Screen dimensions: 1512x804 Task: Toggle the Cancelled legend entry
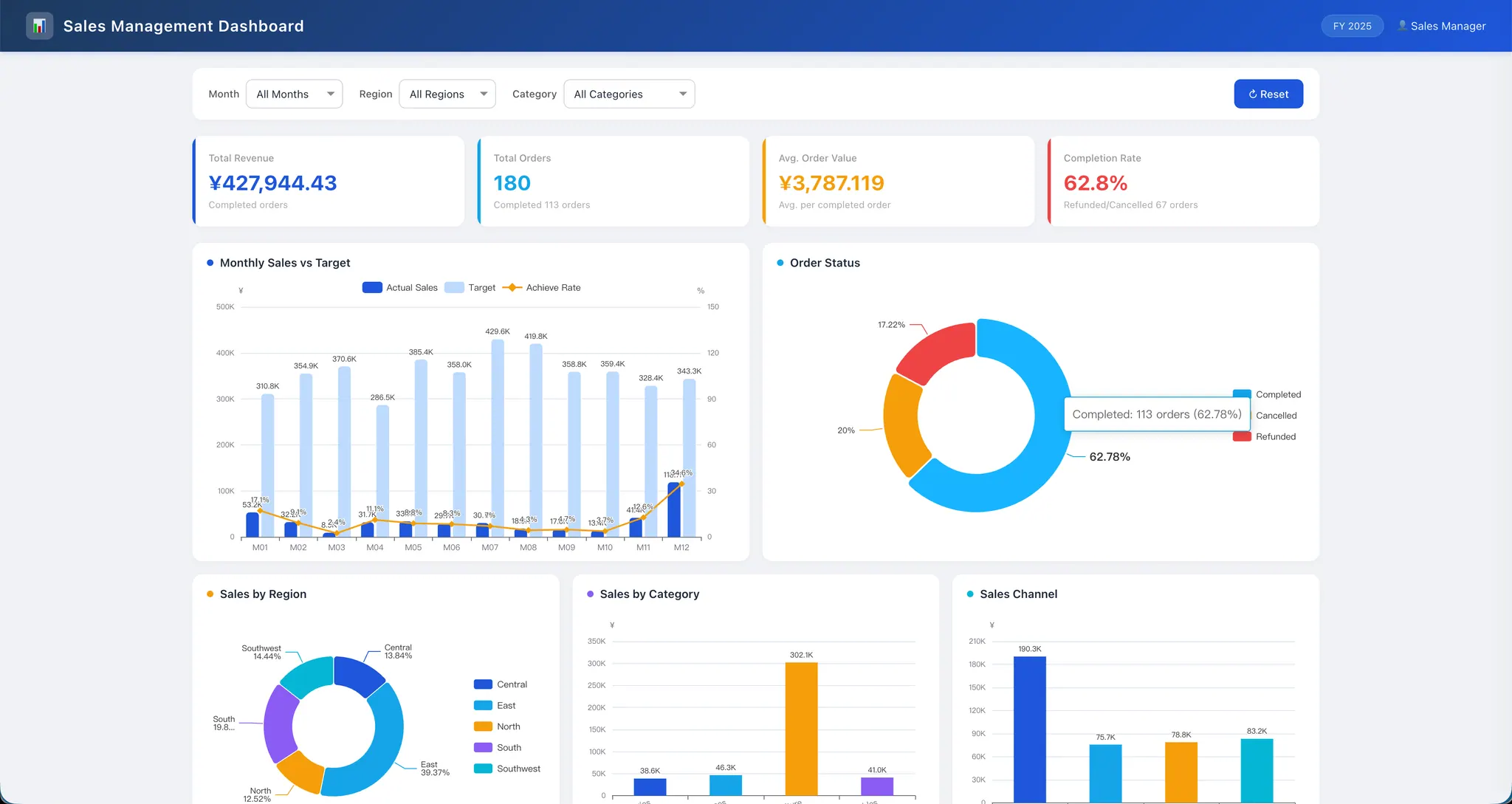click(1276, 416)
